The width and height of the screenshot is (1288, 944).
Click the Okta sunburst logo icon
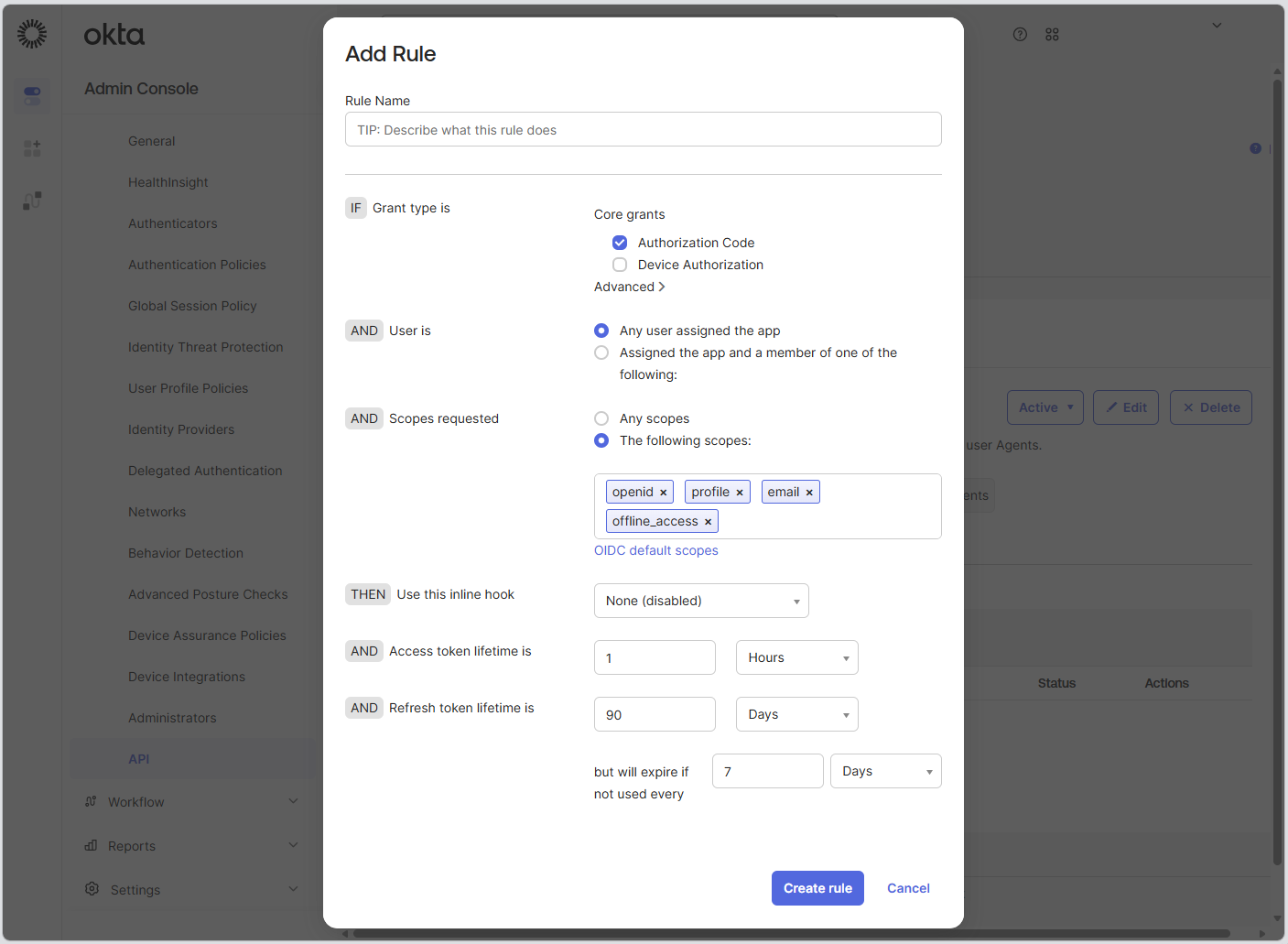32,34
